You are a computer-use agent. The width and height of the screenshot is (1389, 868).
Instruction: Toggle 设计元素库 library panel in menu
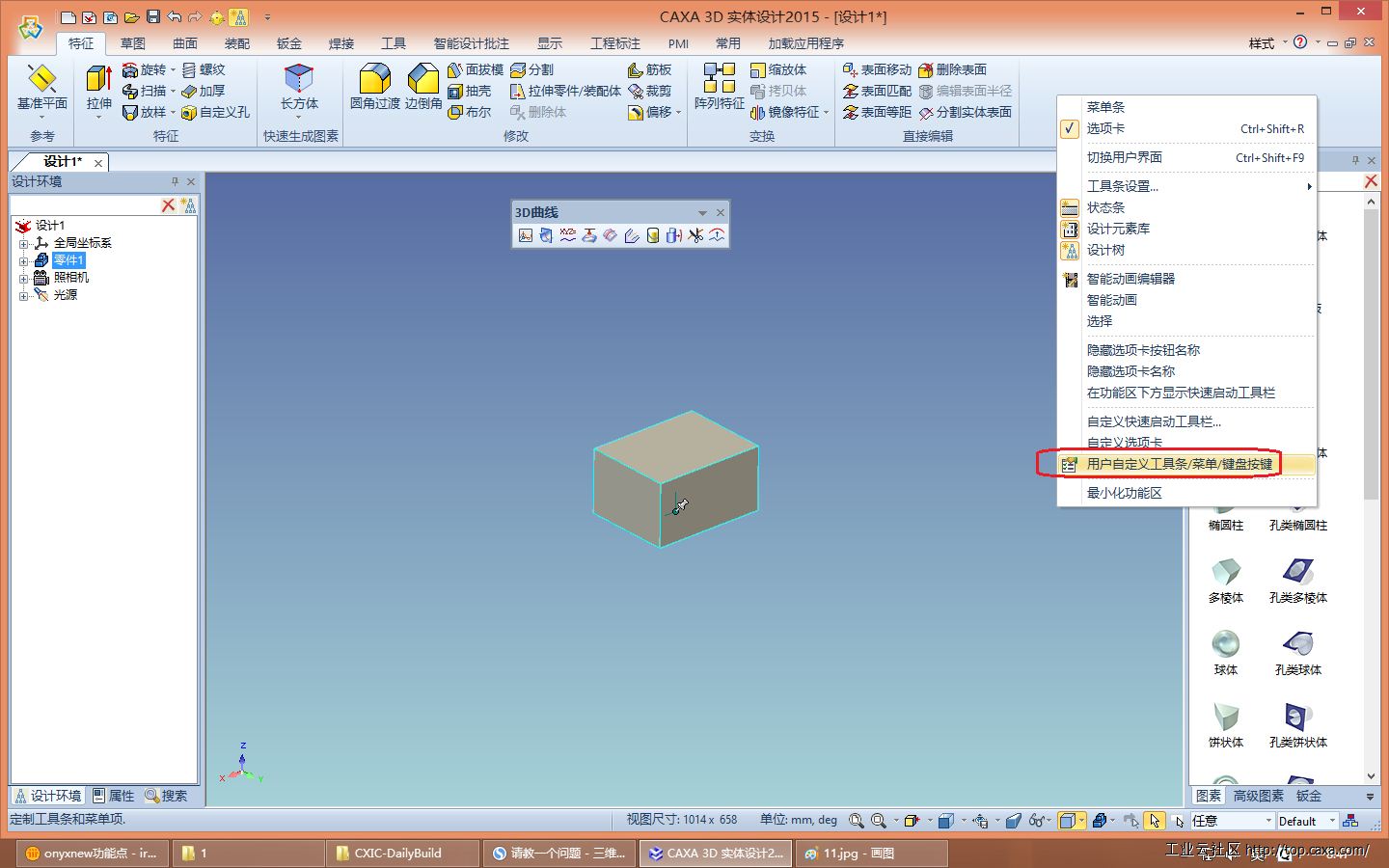click(x=1186, y=229)
